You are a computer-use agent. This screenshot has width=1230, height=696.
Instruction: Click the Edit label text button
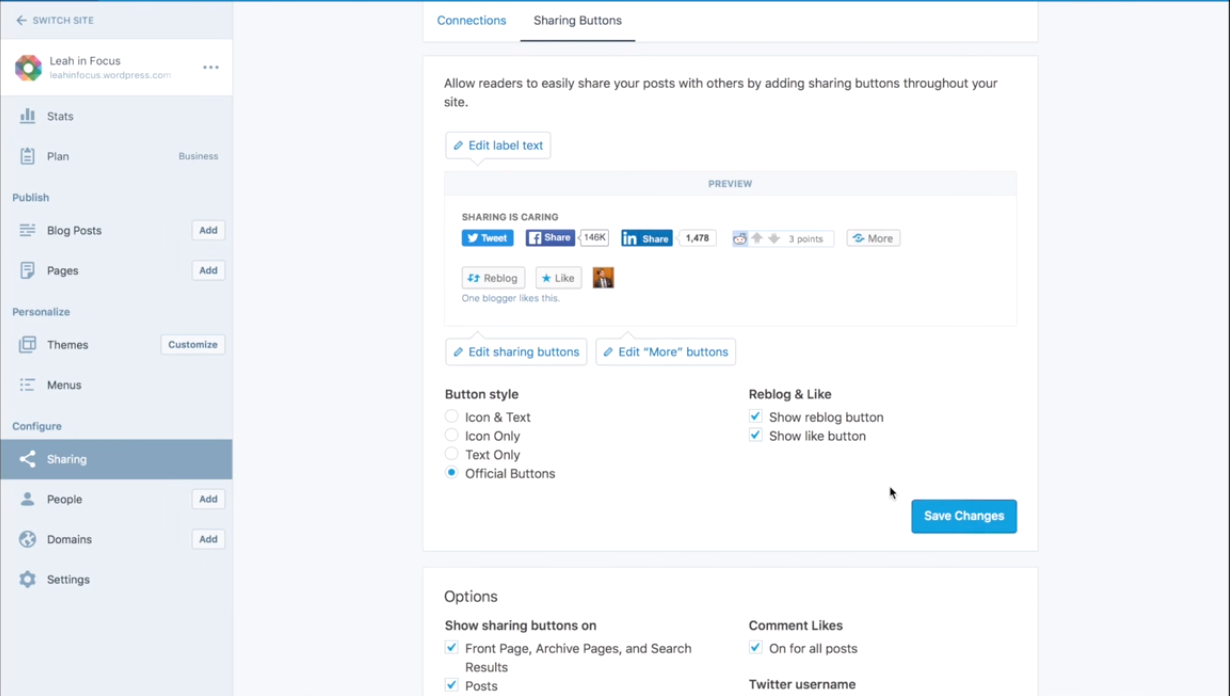498,145
